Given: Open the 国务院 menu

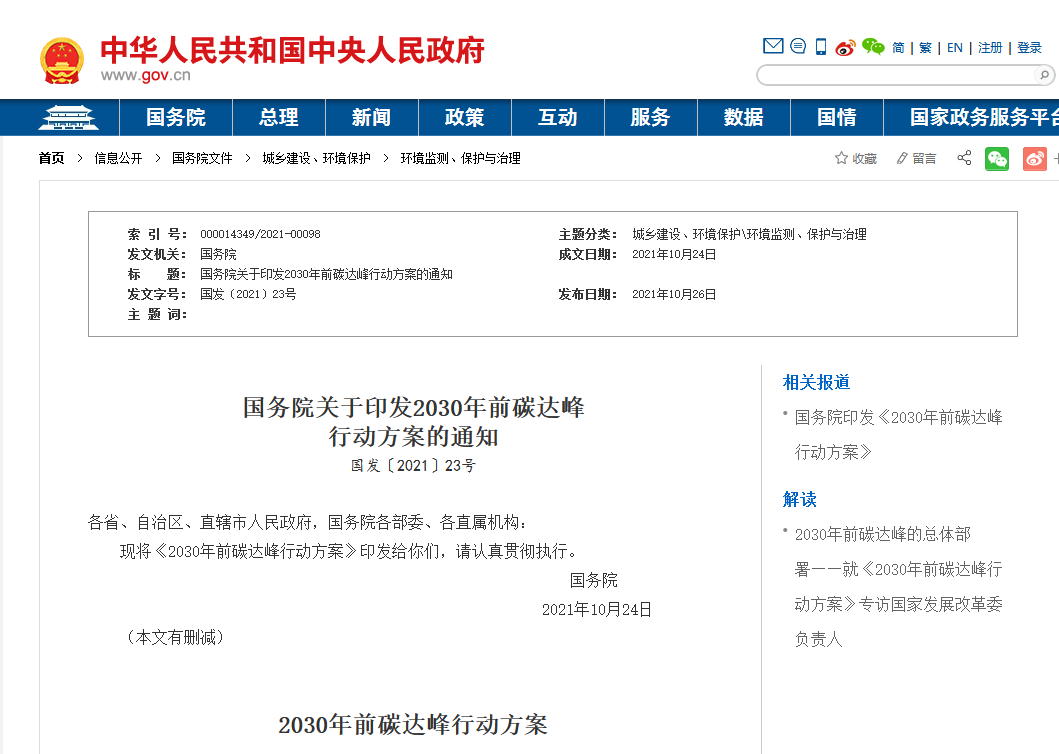Looking at the screenshot, I should pos(176,118).
